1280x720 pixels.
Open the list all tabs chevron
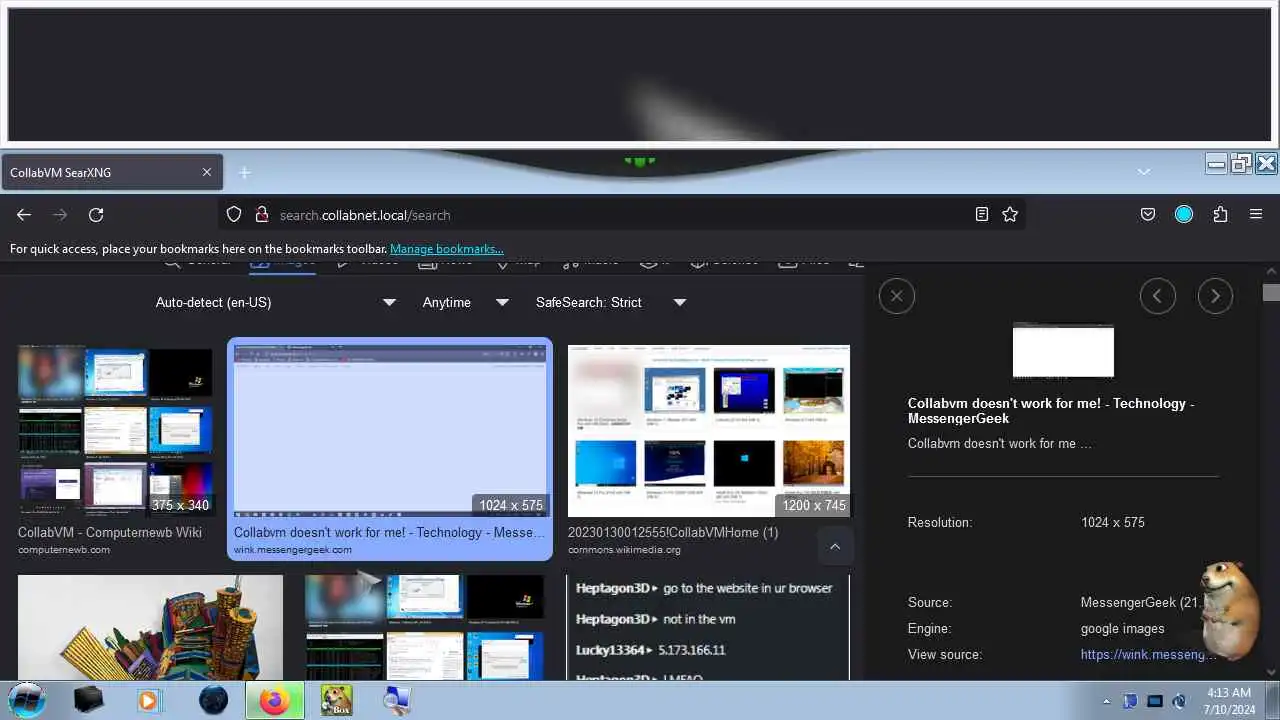coord(1144,172)
